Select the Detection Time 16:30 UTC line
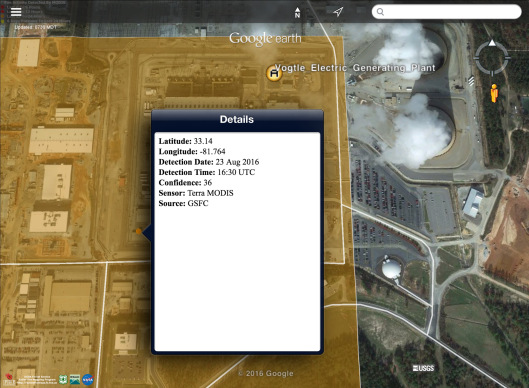Image resolution: width=529 pixels, height=388 pixels. click(207, 172)
